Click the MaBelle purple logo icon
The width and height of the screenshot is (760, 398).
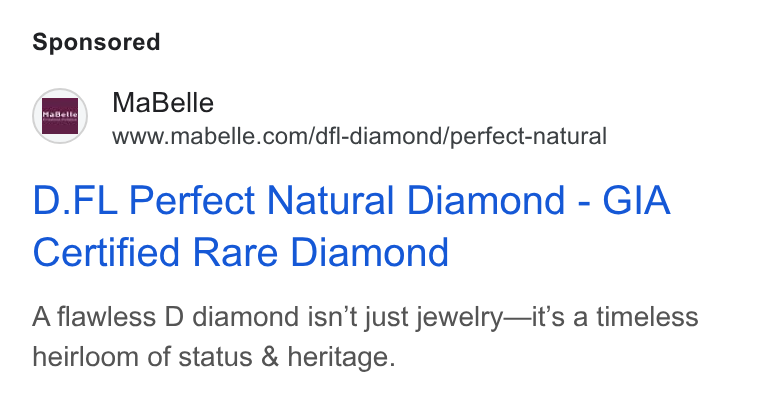60,116
